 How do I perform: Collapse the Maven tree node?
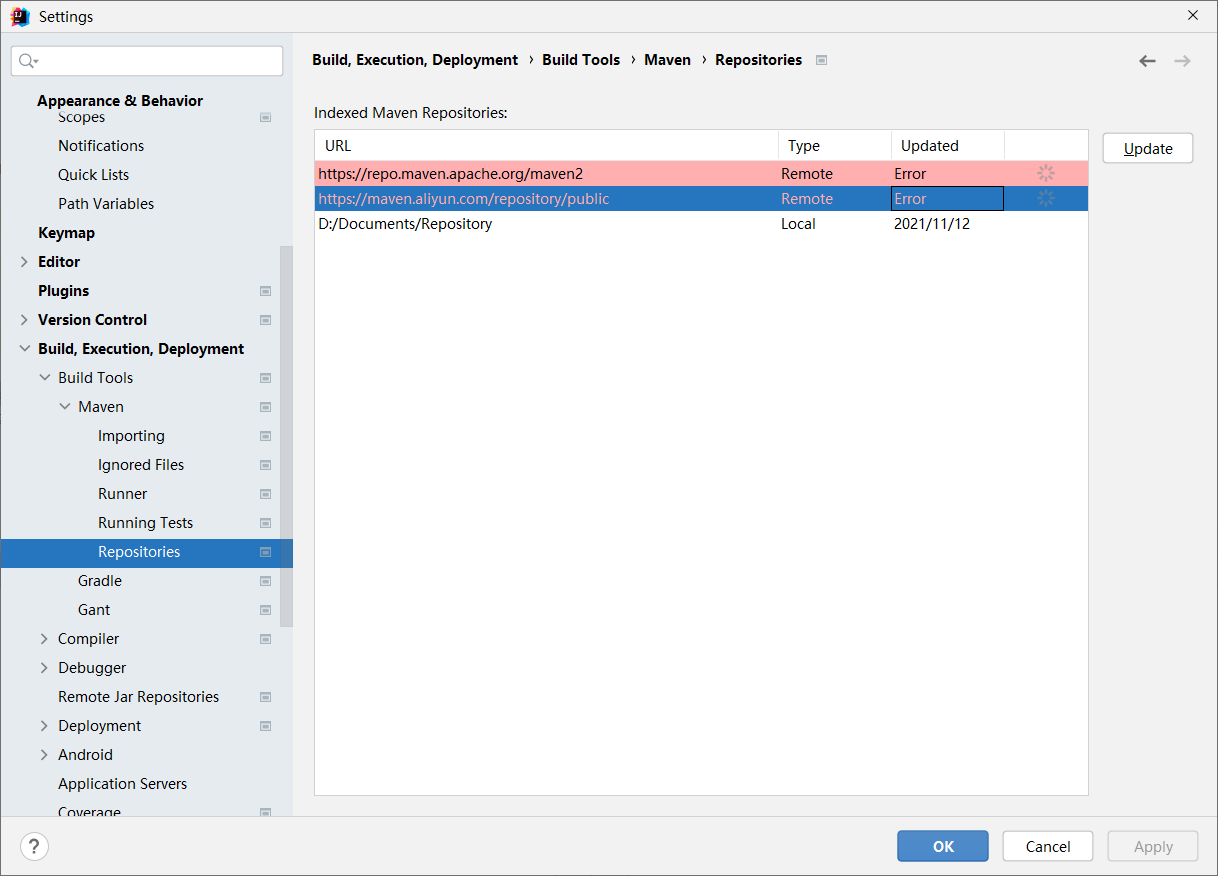click(x=64, y=407)
